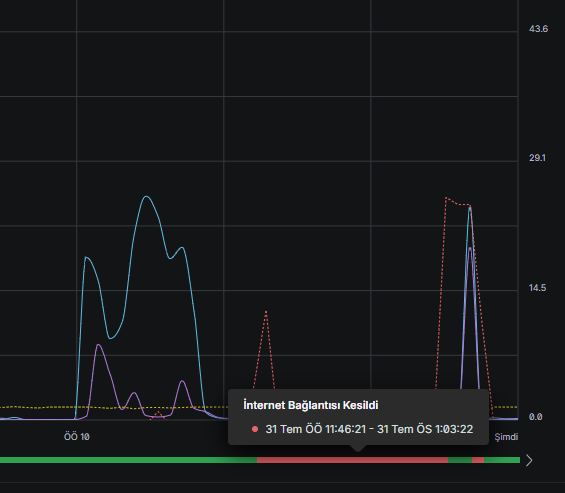Click the tallest blue curve peak on the chart
The image size is (565, 493).
tap(146, 197)
